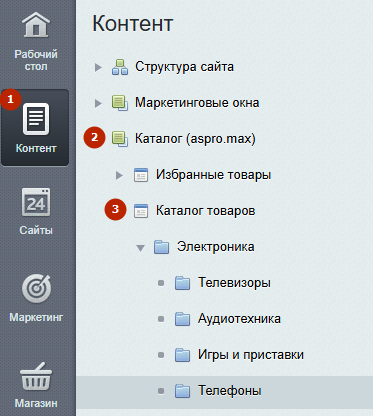Click the bullet marker before Телевизоры
Viewport: 373px width, 416px height.
(161, 283)
